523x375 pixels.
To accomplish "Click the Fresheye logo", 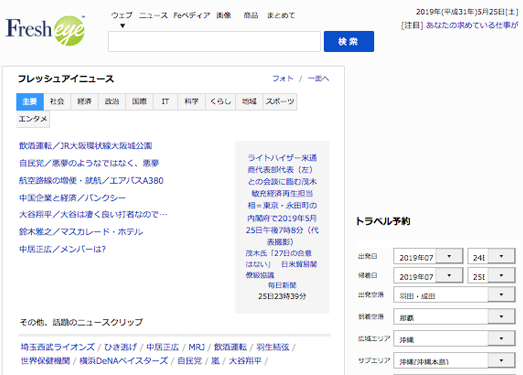I will [45, 30].
